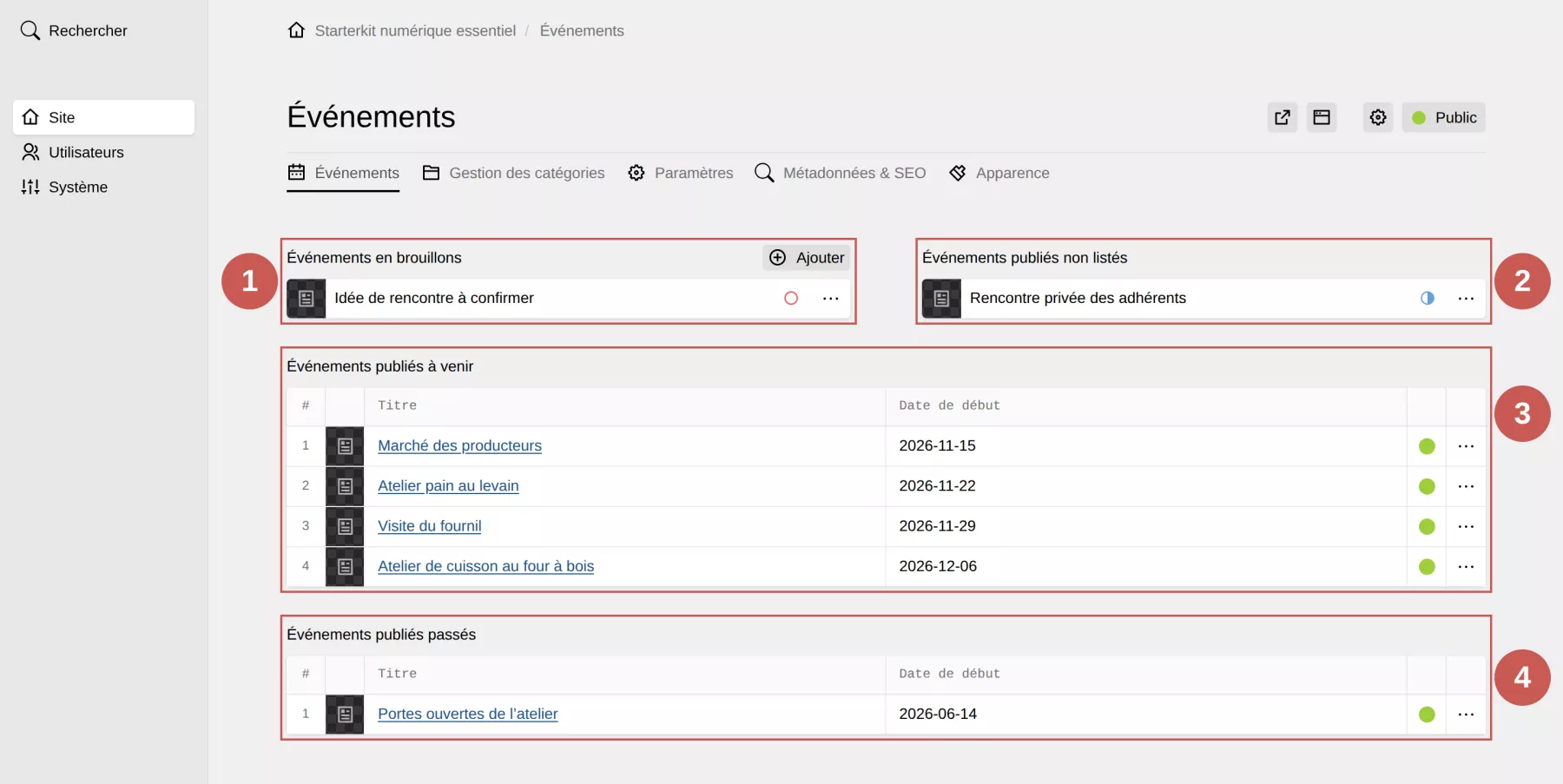1563x784 pixels.
Task: Toggle draft status circle of Idée de rencontre
Action: pos(791,298)
